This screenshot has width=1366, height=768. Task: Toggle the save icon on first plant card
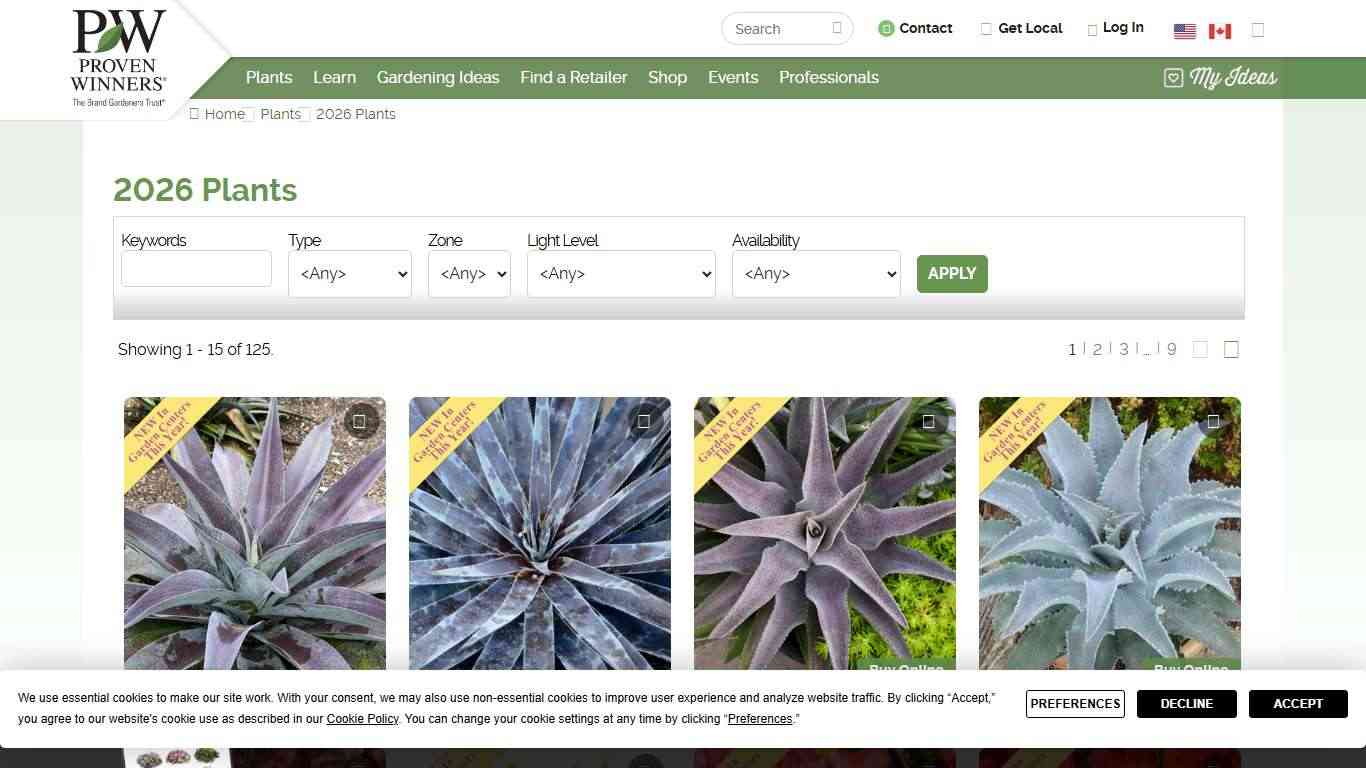click(359, 421)
